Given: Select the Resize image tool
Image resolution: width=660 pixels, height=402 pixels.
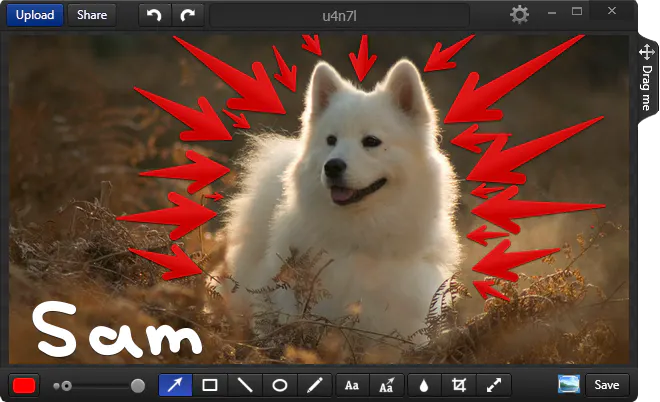Looking at the screenshot, I should pyautogui.click(x=494, y=385).
